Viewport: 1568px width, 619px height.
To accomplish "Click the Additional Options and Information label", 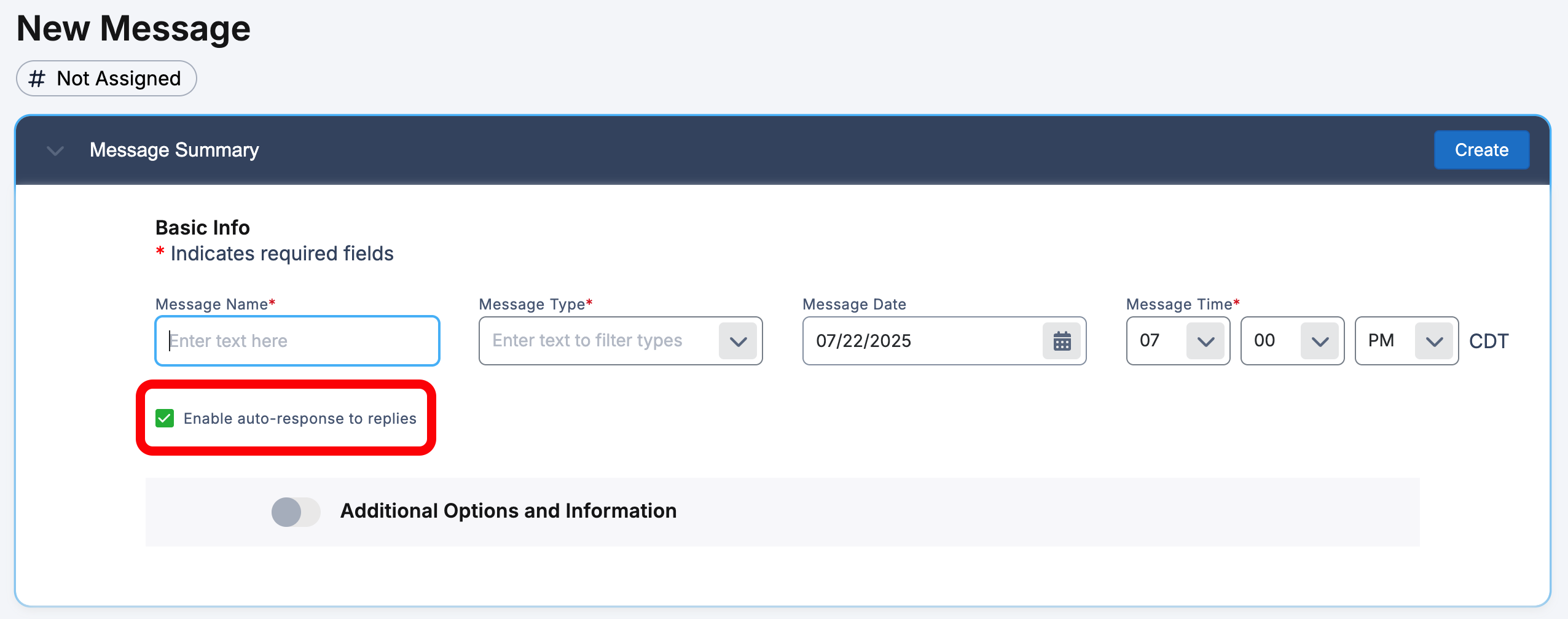I will click(x=508, y=511).
